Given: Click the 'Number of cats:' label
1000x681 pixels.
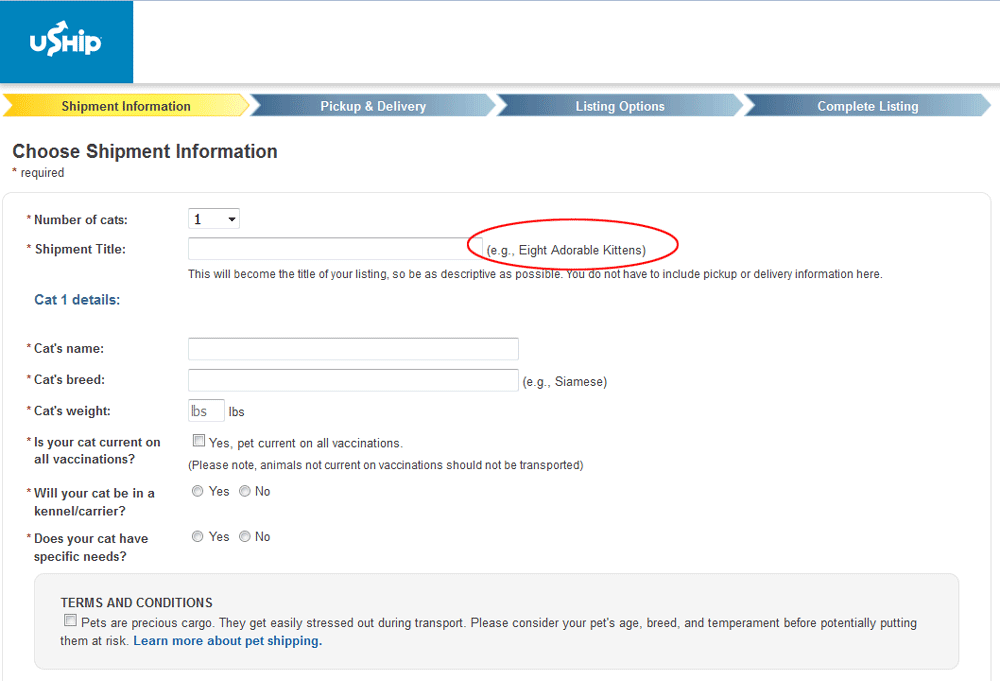Looking at the screenshot, I should click(x=80, y=219).
